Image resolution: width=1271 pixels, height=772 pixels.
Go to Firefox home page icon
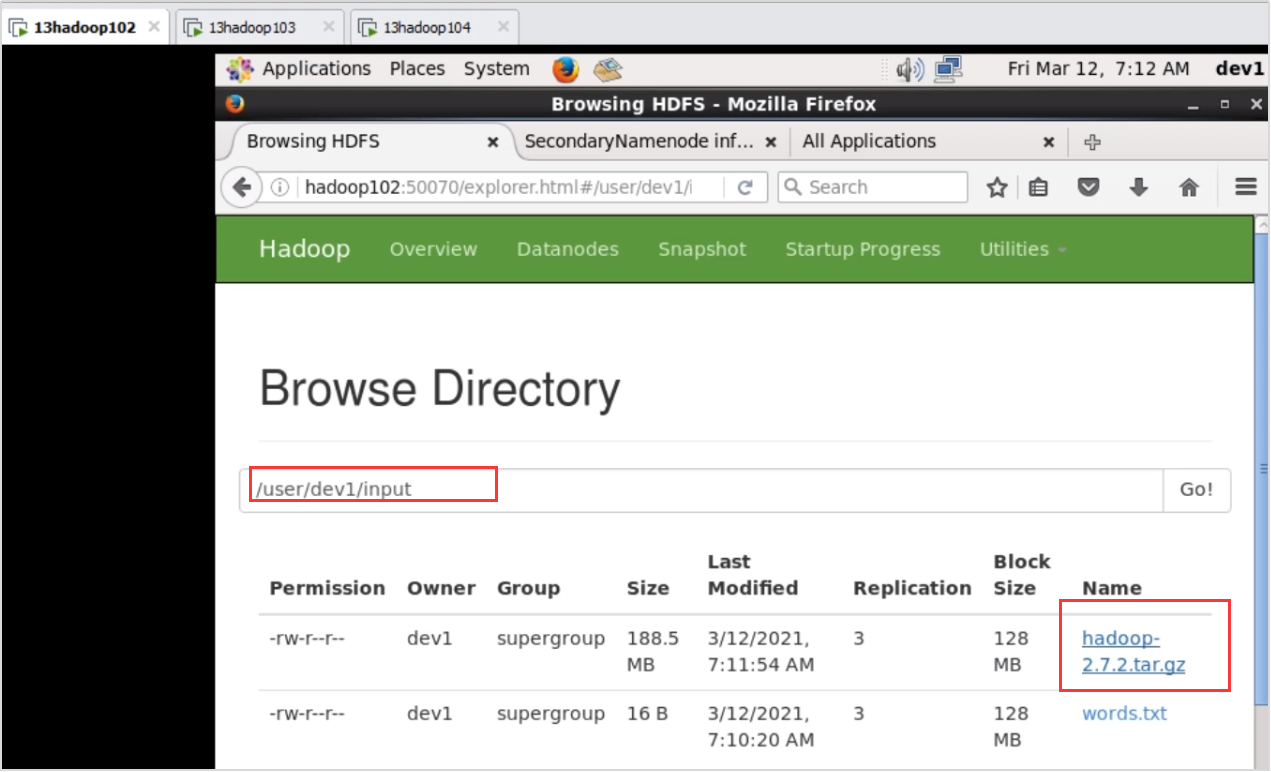tap(1189, 187)
